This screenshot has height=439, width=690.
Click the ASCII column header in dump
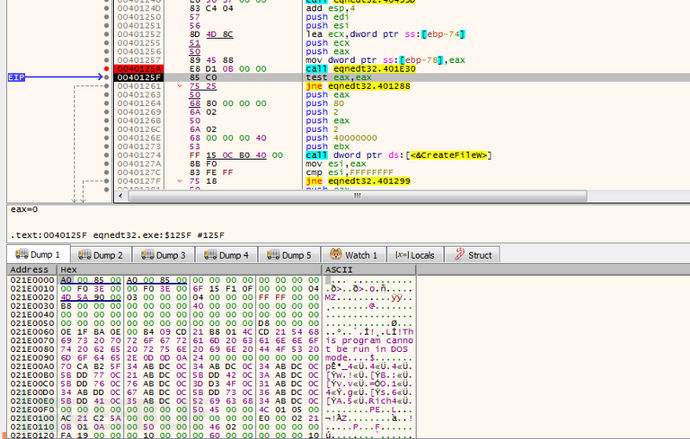[369, 270]
